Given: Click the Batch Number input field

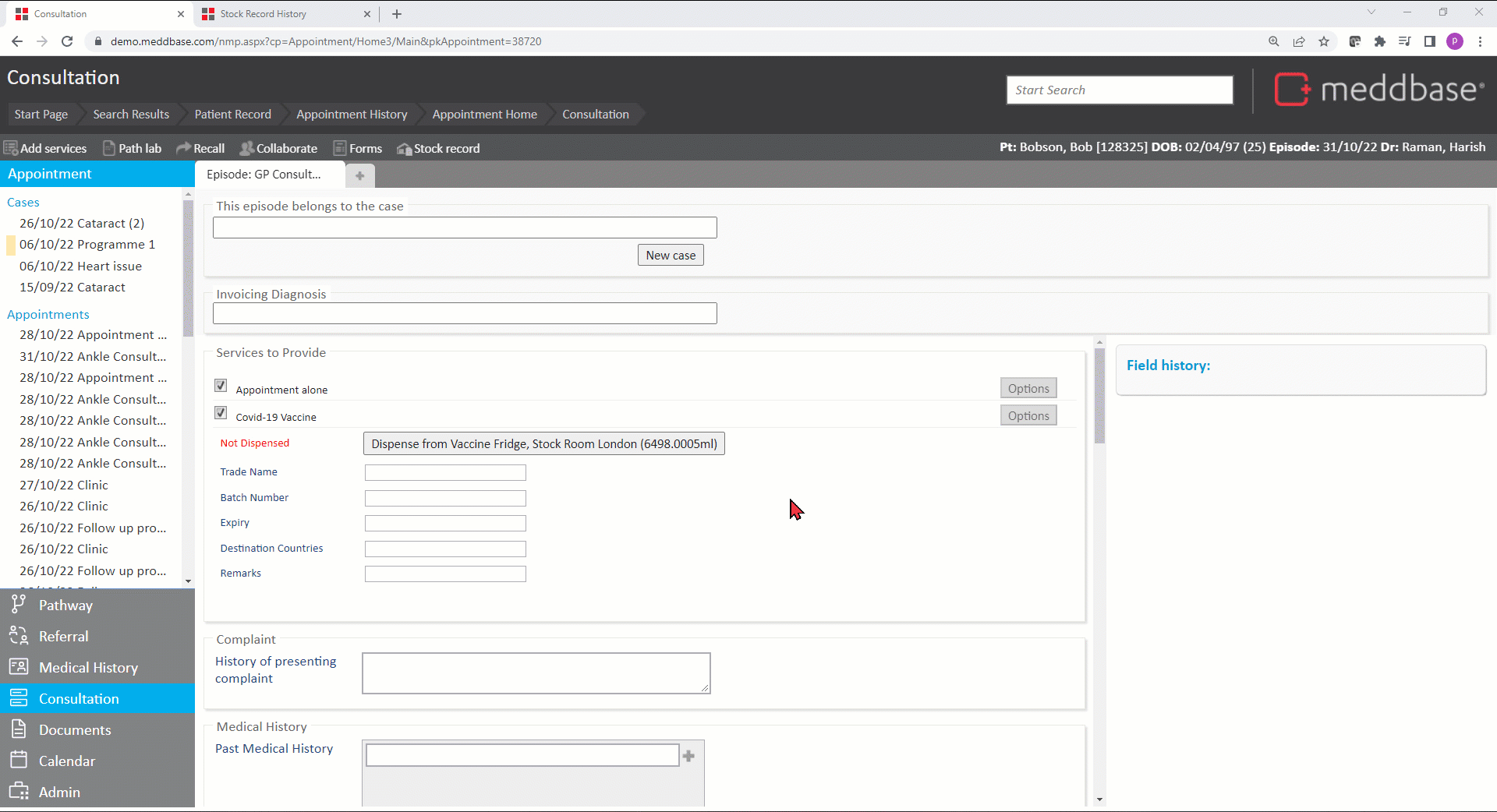Looking at the screenshot, I should (x=445, y=498).
